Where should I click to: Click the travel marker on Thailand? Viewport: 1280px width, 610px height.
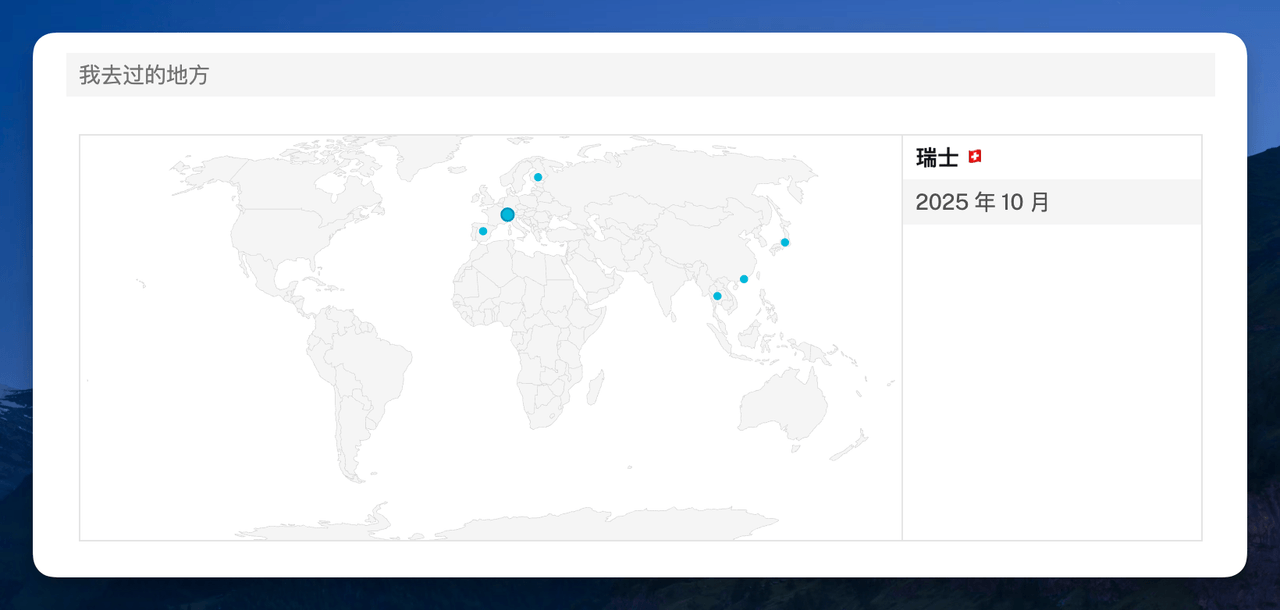(x=716, y=296)
